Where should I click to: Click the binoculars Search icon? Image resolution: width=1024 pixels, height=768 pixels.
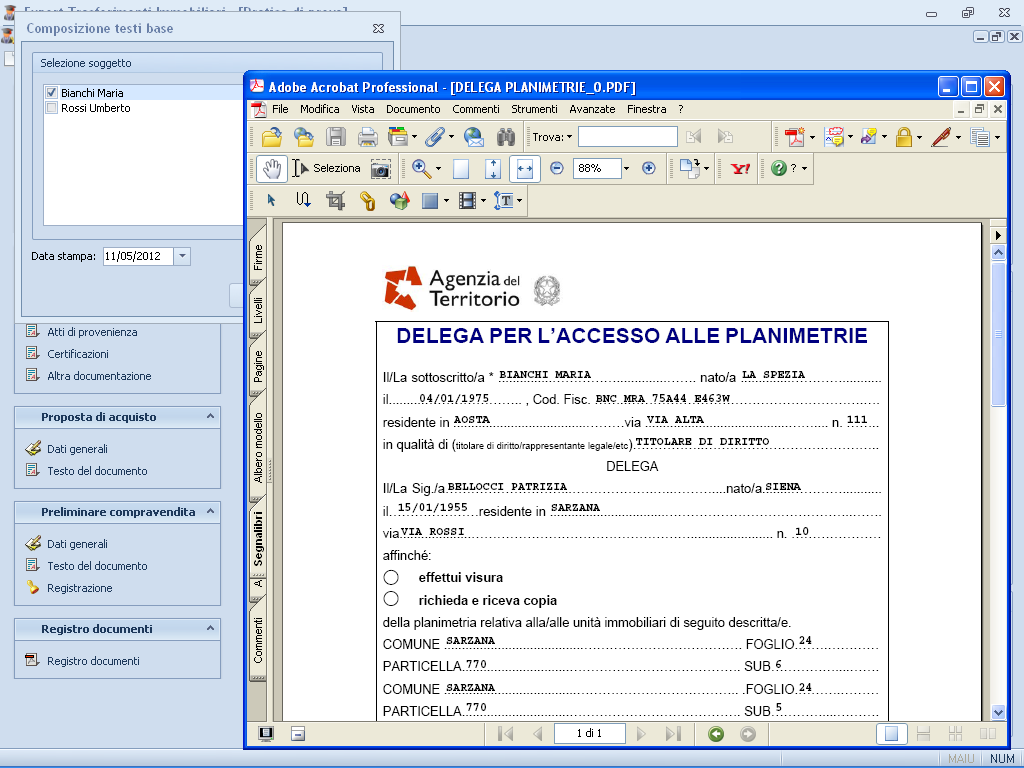(506, 137)
